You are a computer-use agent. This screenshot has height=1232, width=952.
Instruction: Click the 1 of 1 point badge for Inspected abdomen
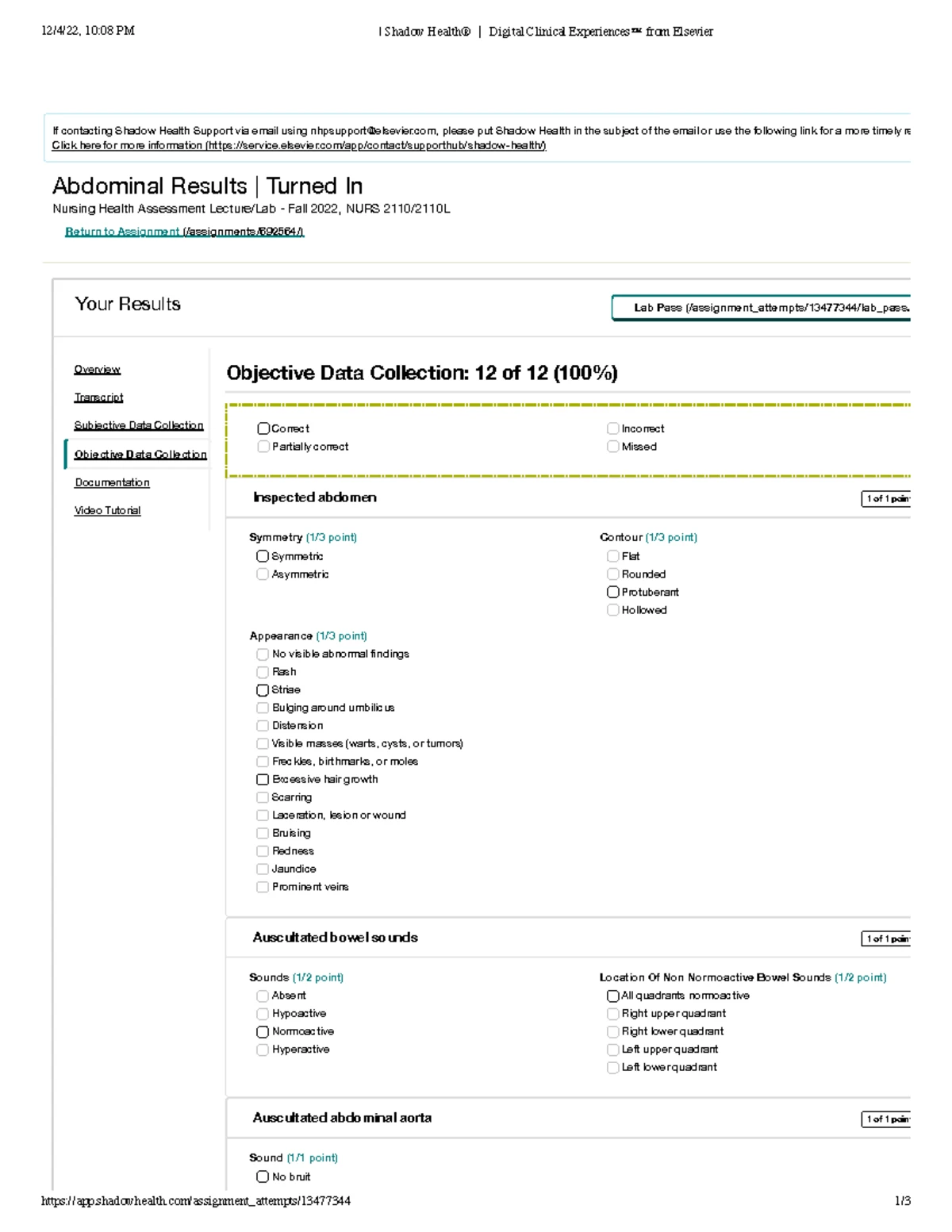[886, 498]
